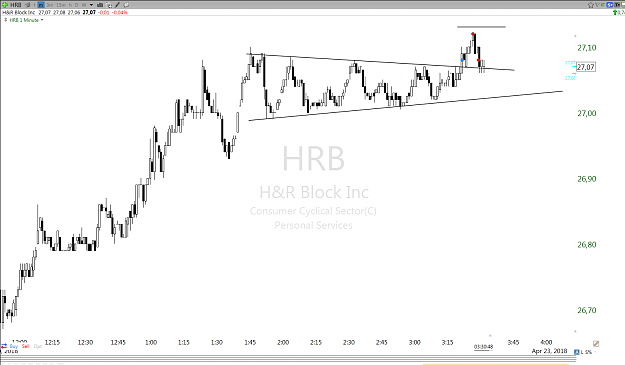Open the timeframe dropdown arrow

click(91, 5)
